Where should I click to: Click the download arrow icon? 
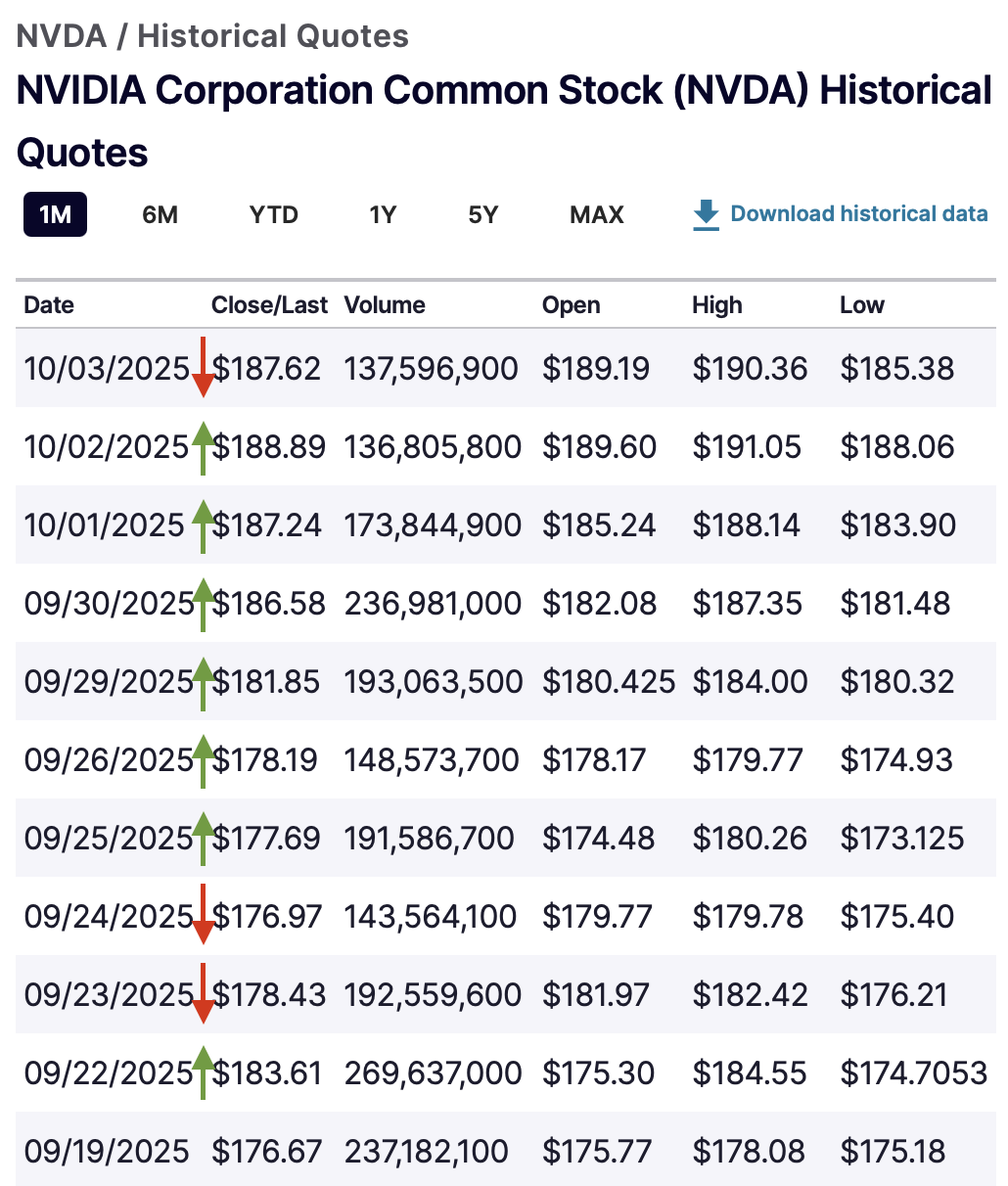pos(706,214)
